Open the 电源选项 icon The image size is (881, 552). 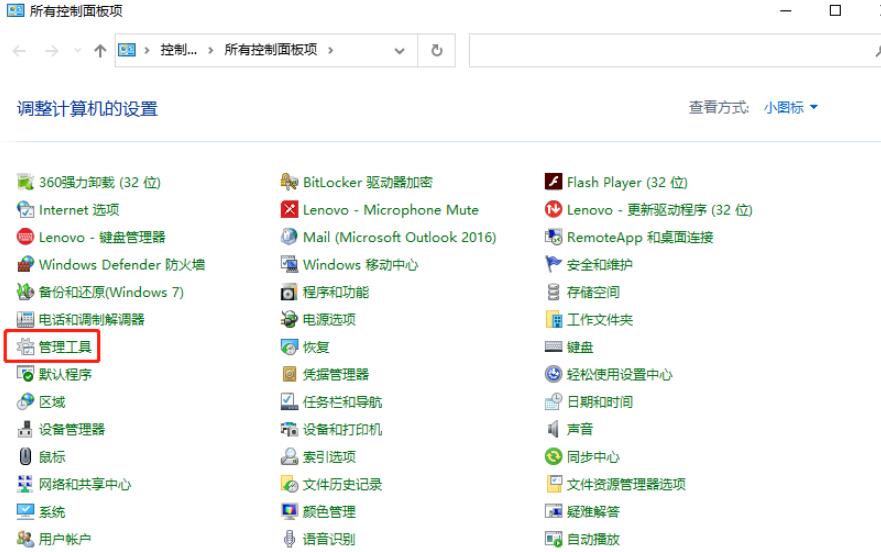pyautogui.click(x=289, y=319)
